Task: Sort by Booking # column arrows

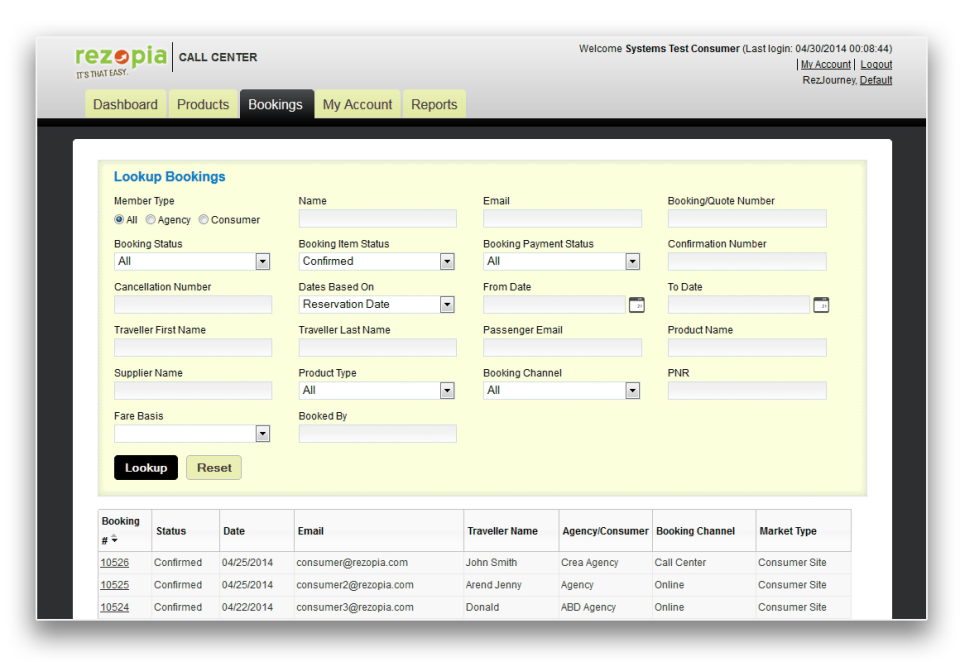Action: 114,540
